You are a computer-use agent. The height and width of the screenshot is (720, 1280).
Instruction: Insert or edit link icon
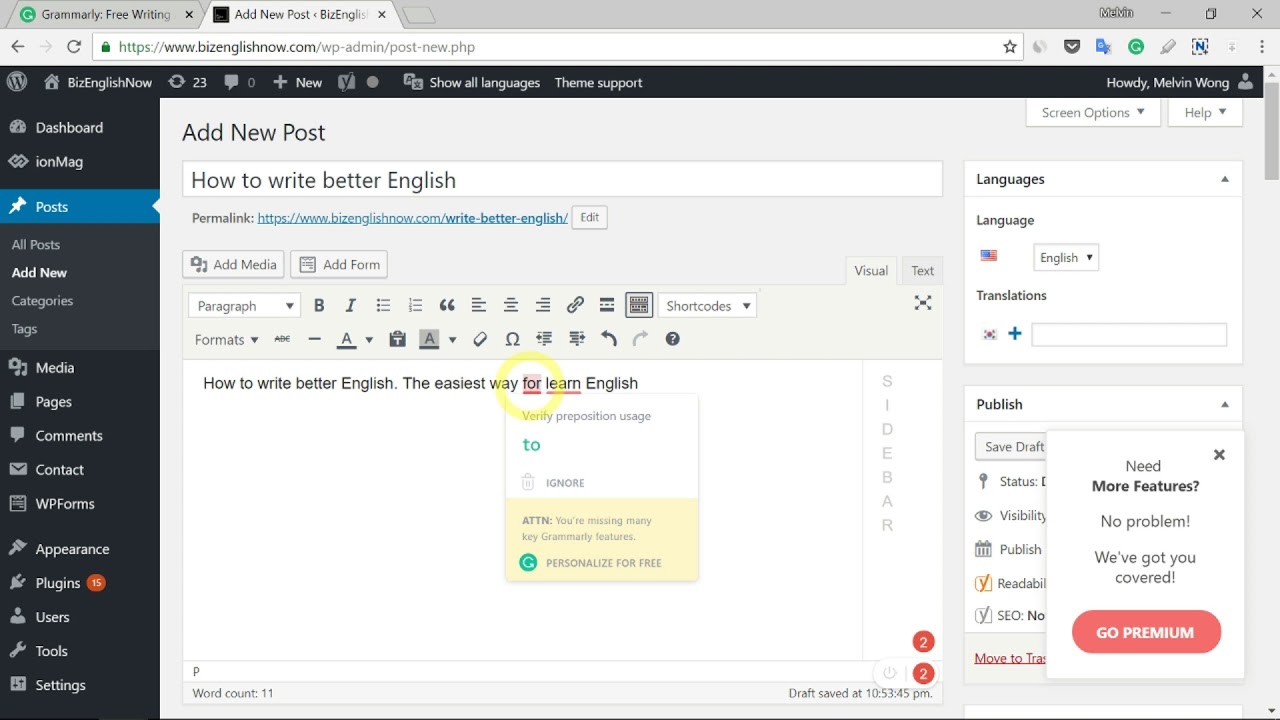pyautogui.click(x=575, y=306)
